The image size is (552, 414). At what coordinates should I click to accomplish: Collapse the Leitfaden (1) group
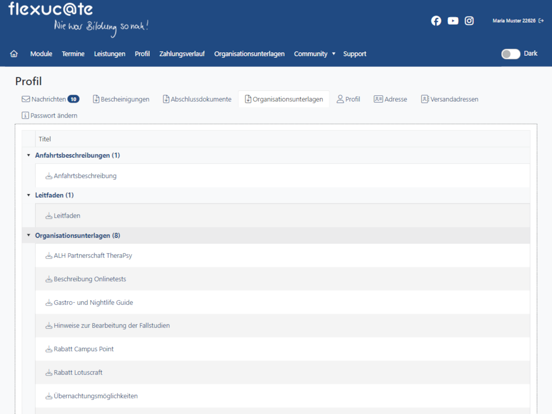[x=29, y=195]
